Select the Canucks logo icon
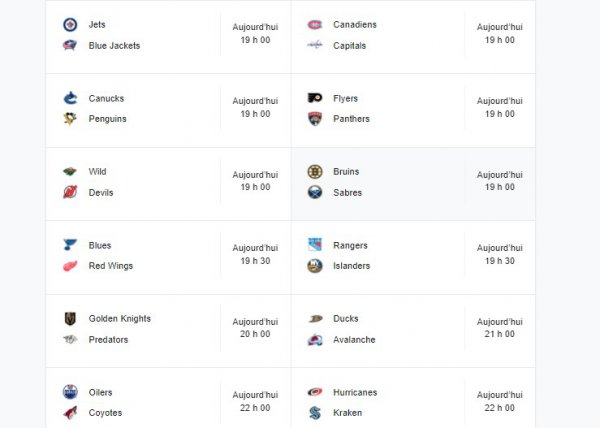The image size is (600, 428). (x=69, y=98)
